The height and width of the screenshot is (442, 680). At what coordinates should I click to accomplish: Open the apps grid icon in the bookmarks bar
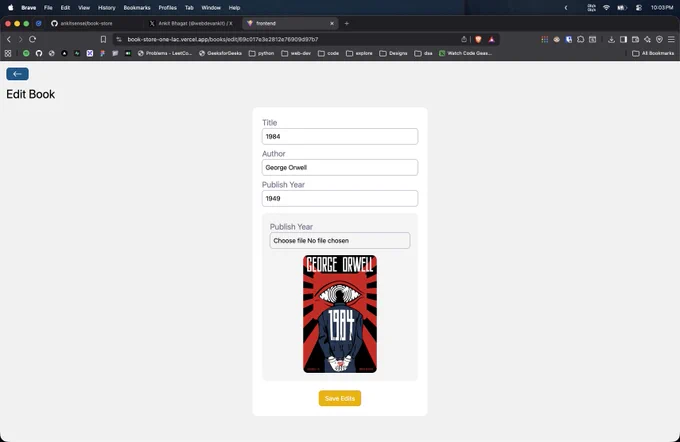(x=8, y=53)
